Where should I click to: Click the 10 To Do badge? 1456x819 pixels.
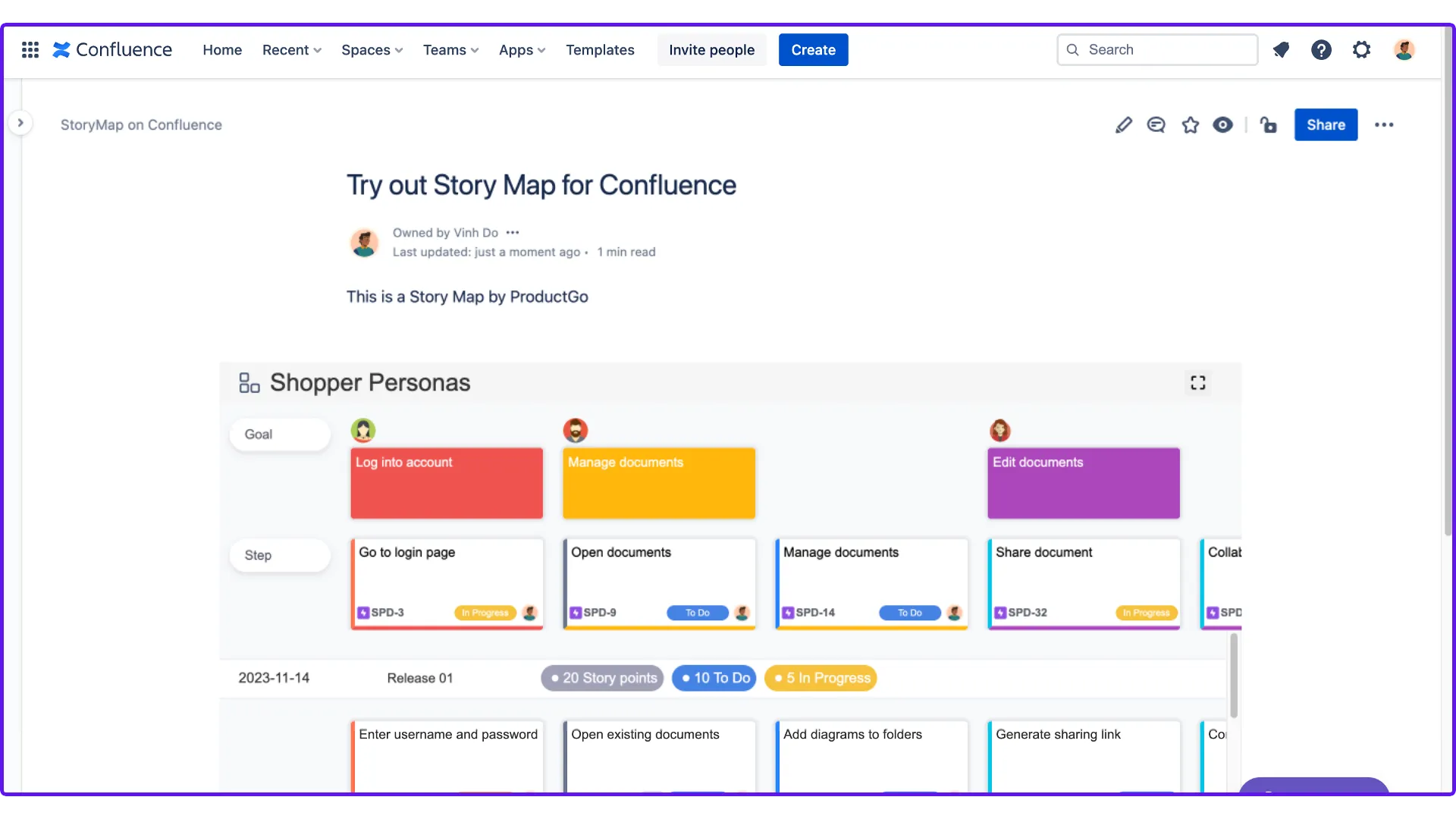[715, 678]
